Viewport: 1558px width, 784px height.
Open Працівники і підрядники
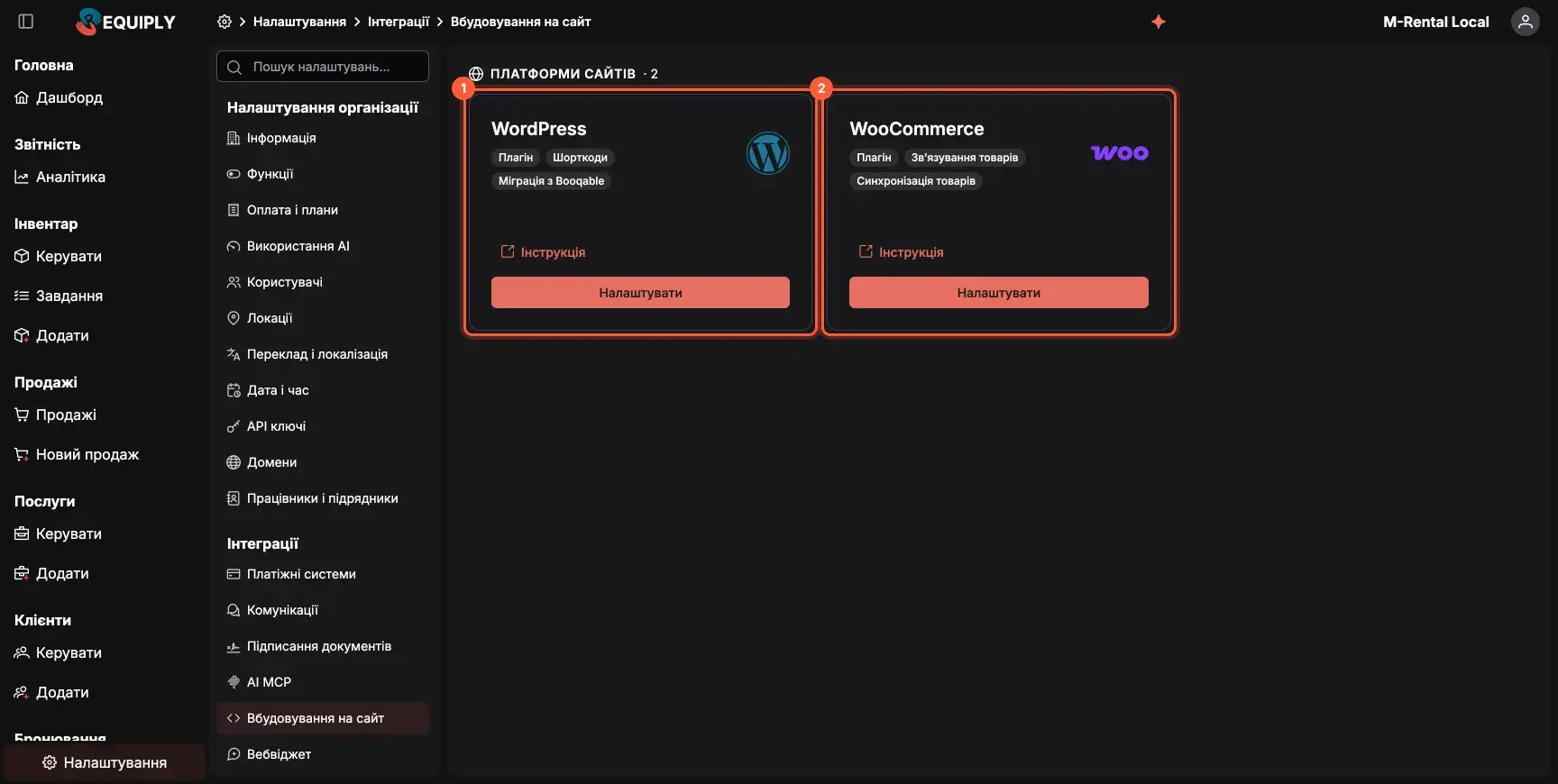[323, 498]
